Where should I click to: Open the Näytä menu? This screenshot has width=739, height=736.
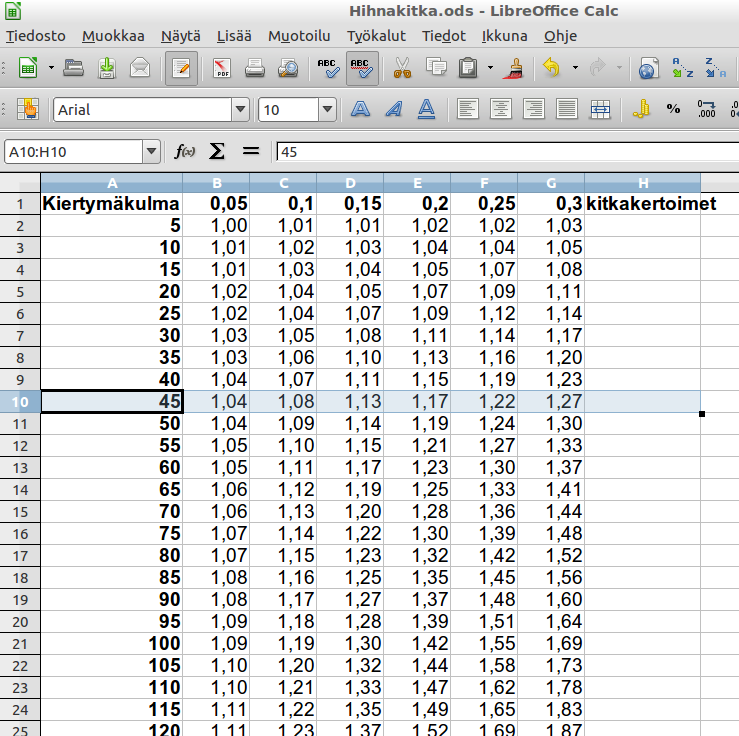pos(181,36)
